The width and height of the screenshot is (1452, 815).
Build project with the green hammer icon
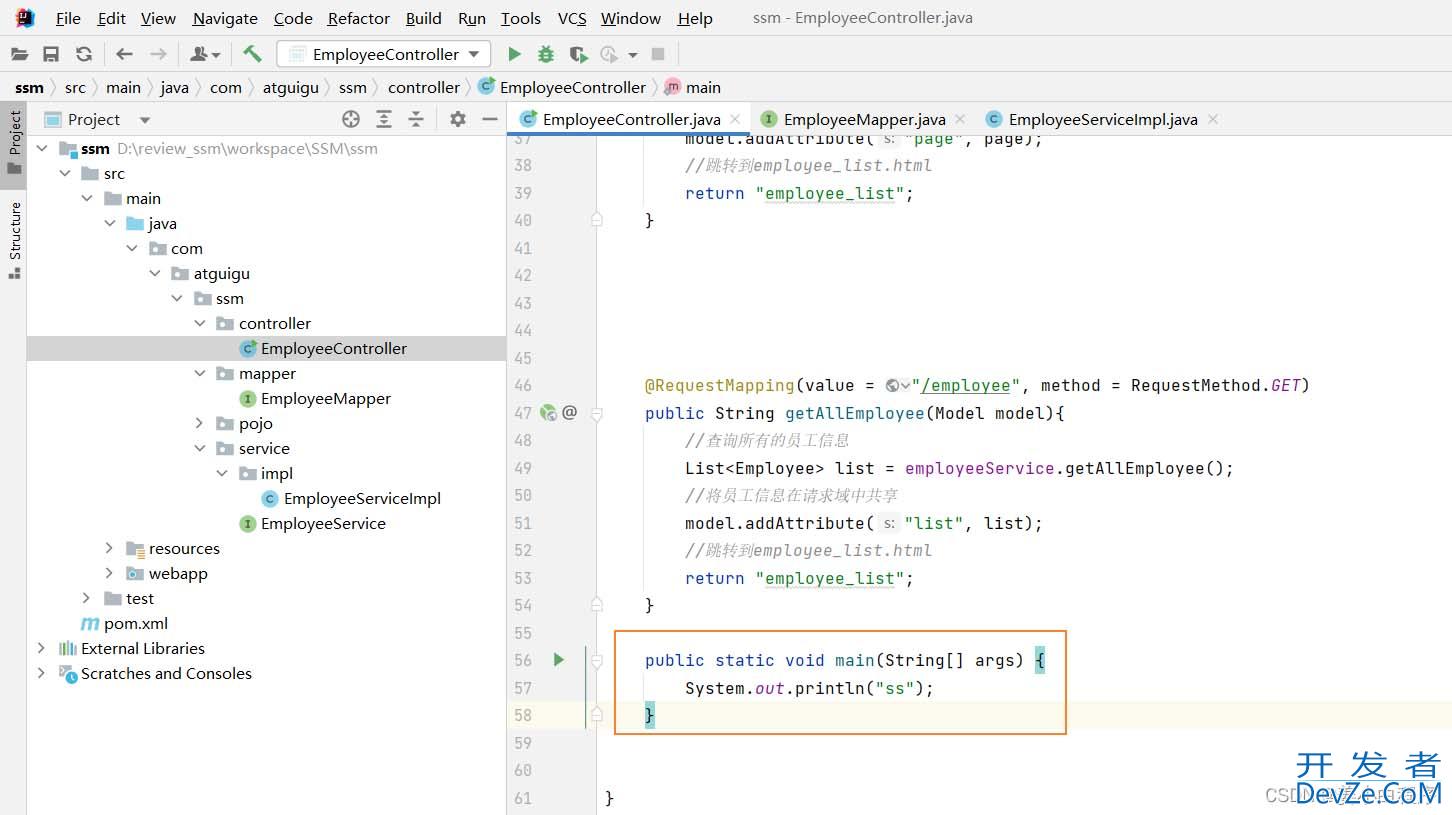[x=252, y=54]
